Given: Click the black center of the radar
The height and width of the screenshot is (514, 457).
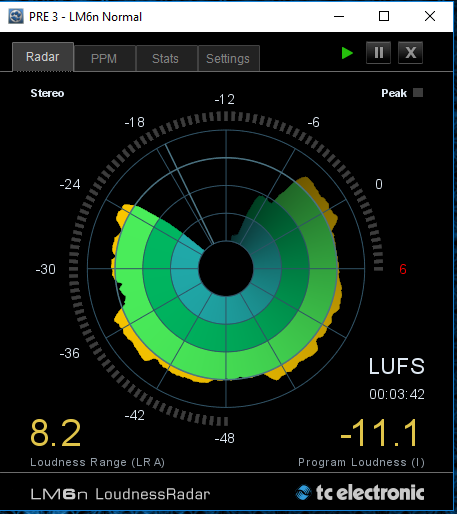Looking at the screenshot, I should pos(226,269).
